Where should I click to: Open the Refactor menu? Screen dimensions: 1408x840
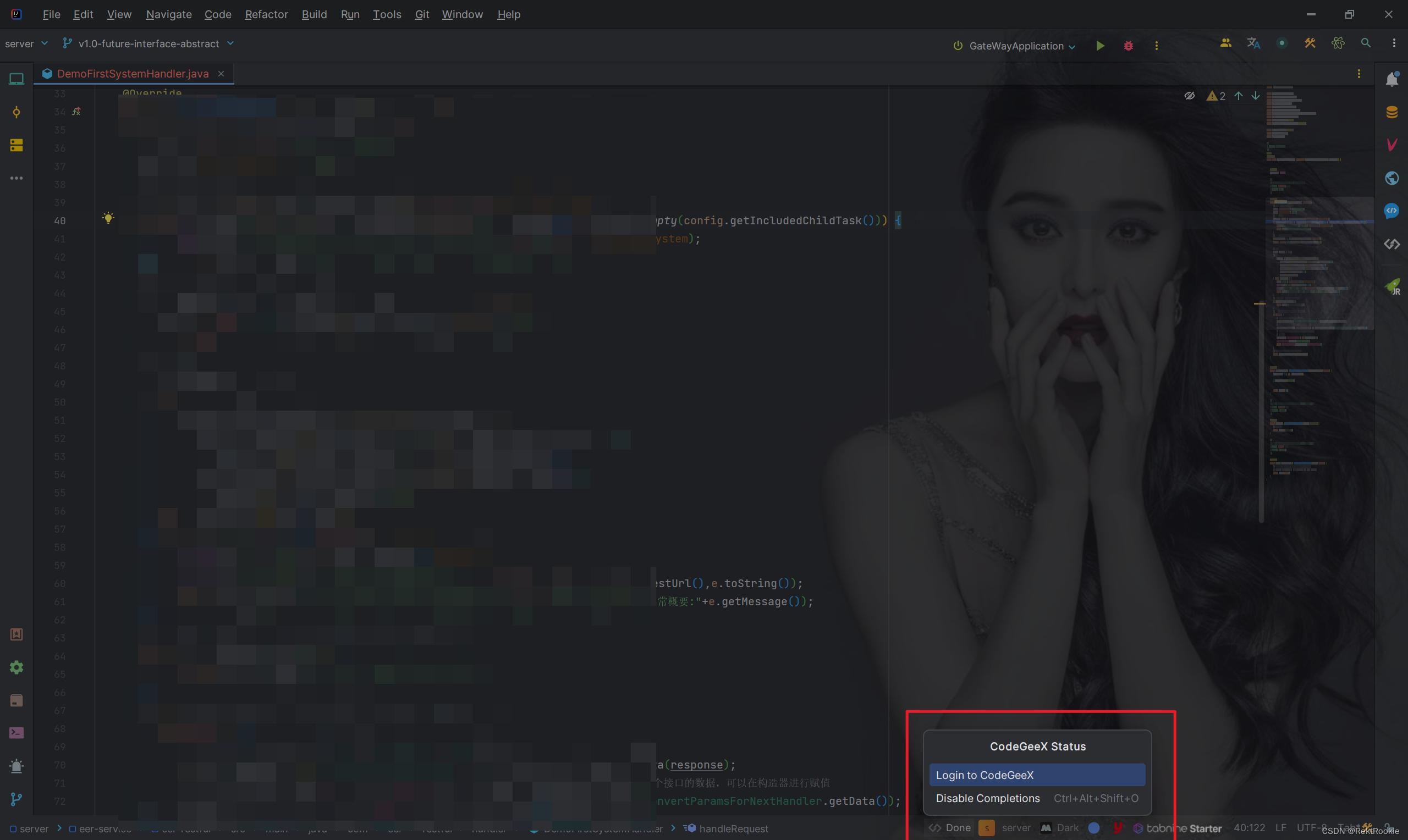266,14
